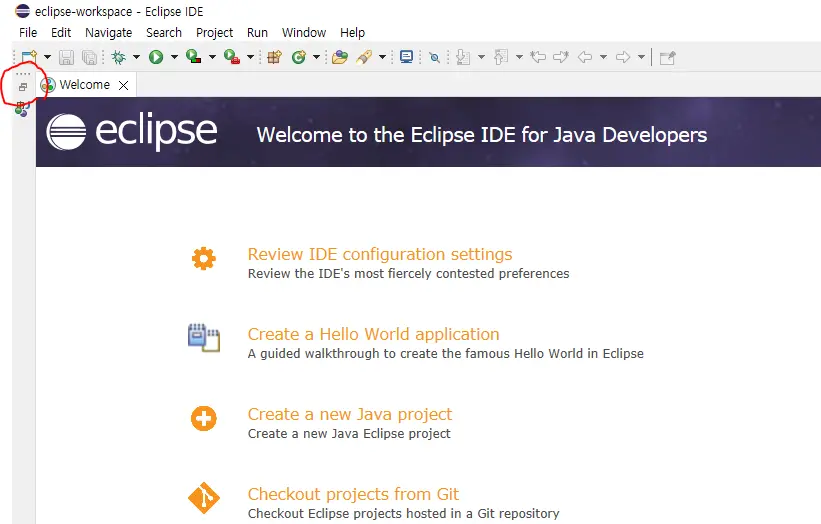
Task: Click the orange gear configuration icon
Action: (x=204, y=259)
